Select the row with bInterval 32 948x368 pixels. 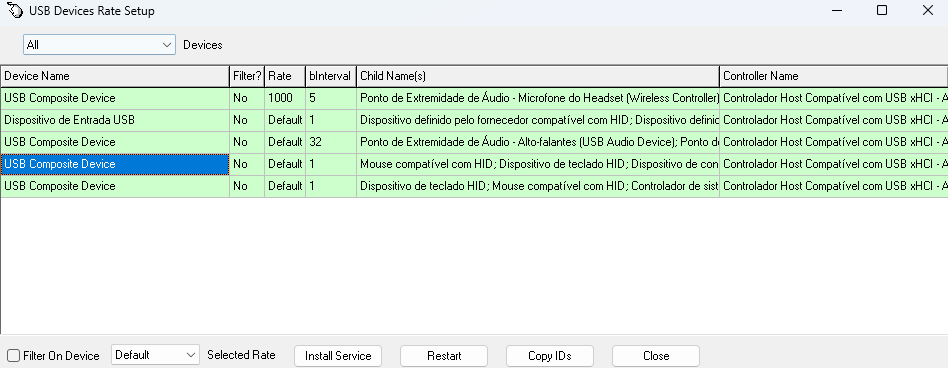point(474,142)
